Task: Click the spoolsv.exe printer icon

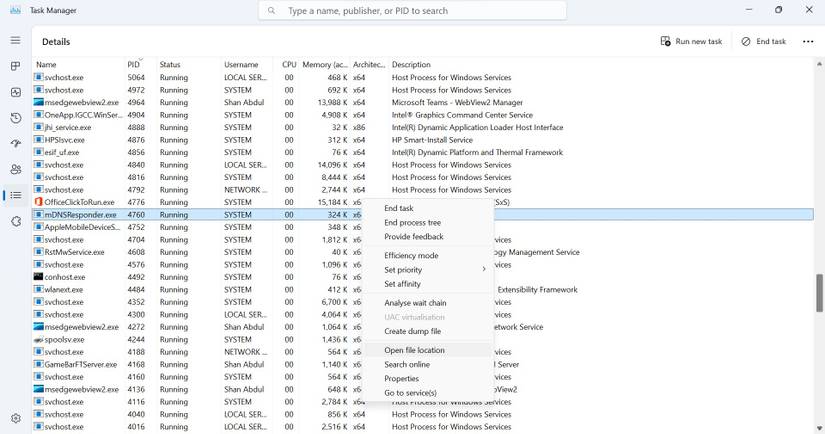Action: pyautogui.click(x=38, y=339)
